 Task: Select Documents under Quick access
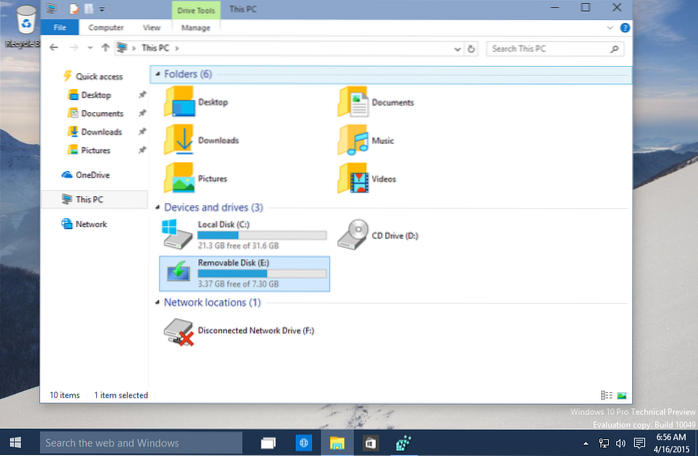point(95,113)
